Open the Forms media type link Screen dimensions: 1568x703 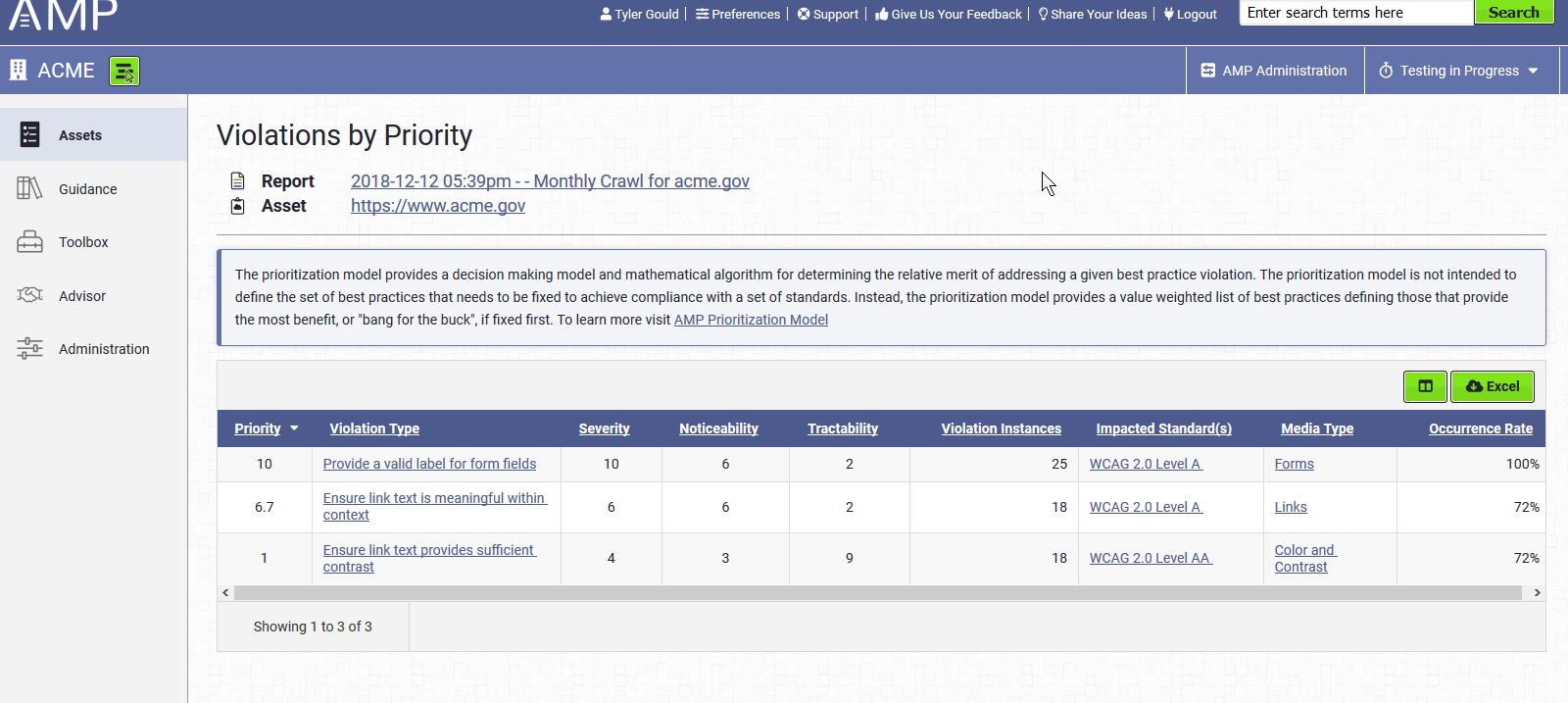[1294, 464]
